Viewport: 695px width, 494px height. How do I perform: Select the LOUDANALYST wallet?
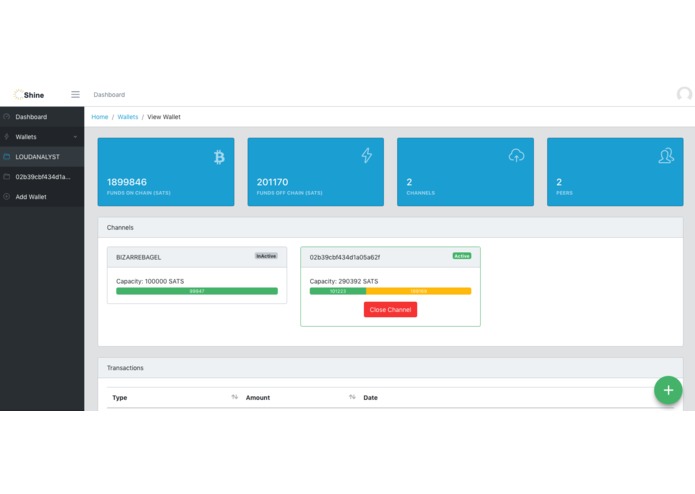point(42,157)
